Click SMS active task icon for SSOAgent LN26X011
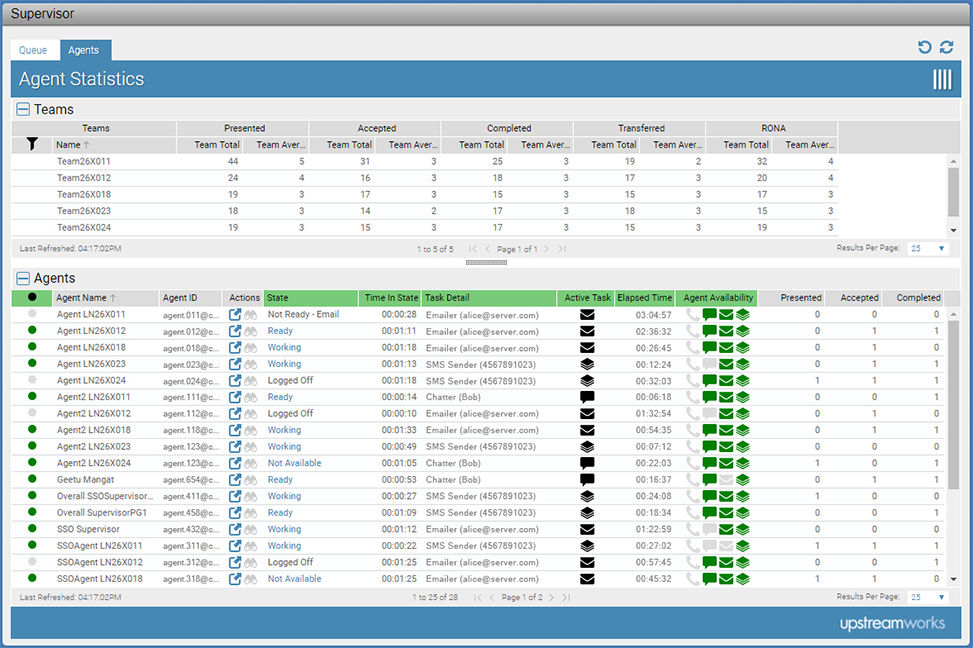Screen dimensions: 973x648 tap(587, 546)
